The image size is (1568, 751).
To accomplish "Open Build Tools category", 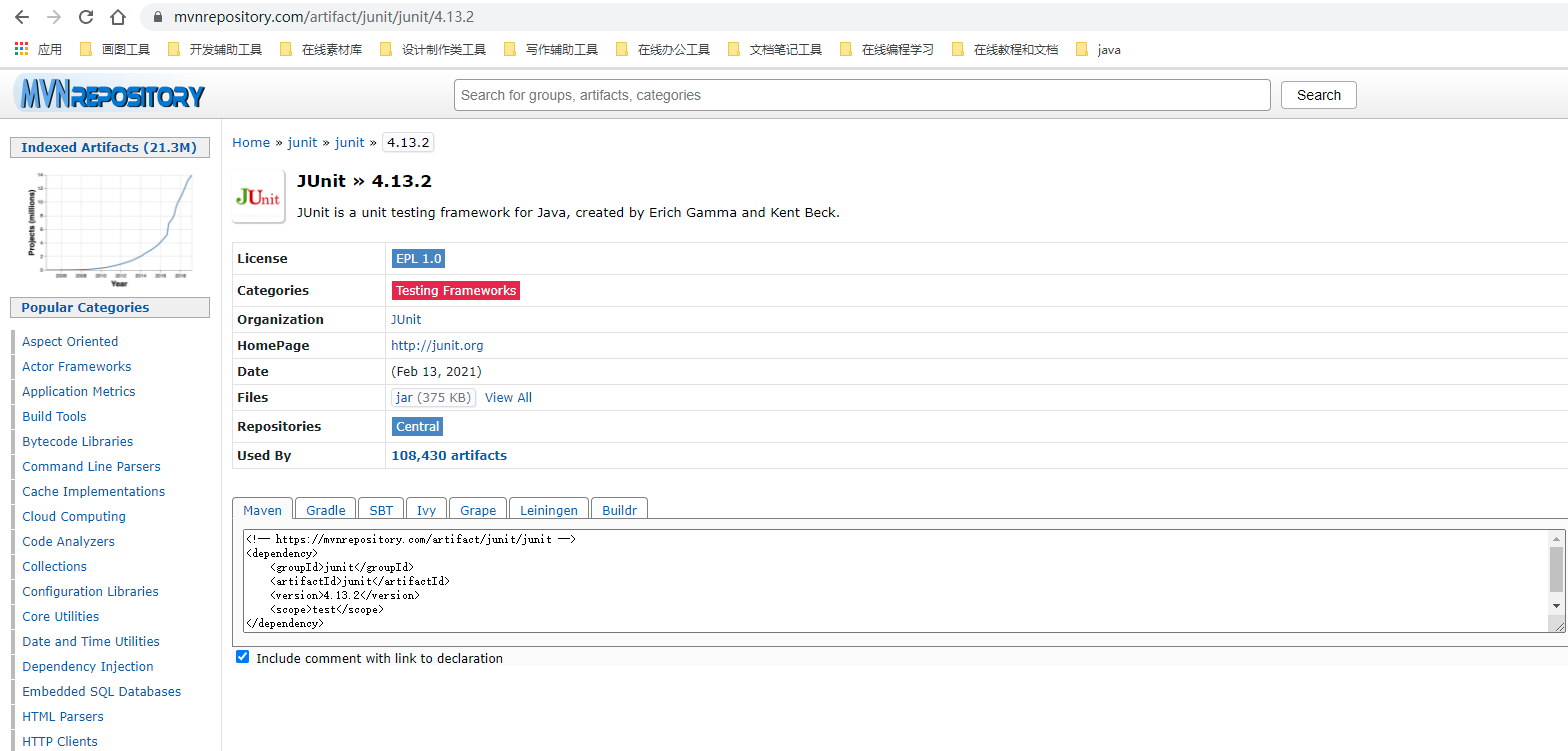I will tap(54, 416).
